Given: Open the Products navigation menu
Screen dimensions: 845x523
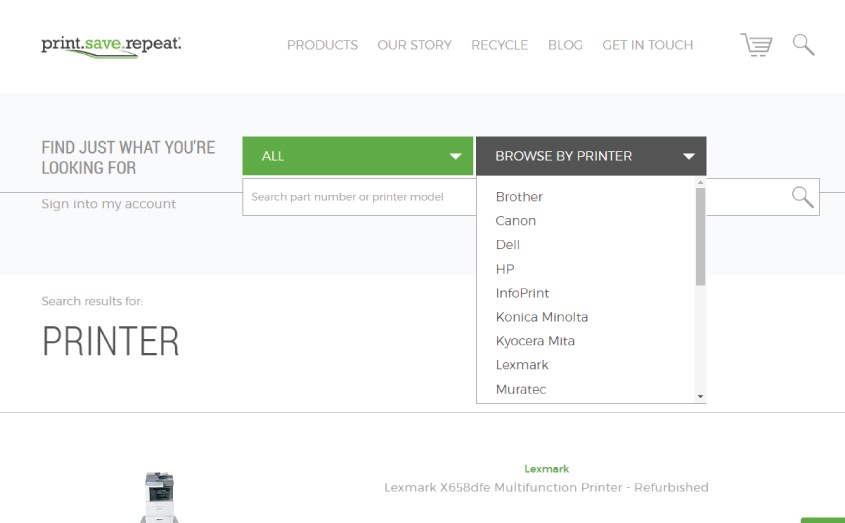Looking at the screenshot, I should point(322,45).
